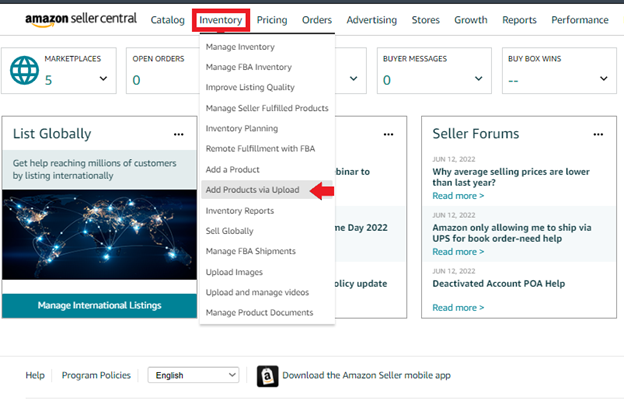Select Manage FBA Inventory menu entry
Viewport: 624px width, 411px height.
(249, 67)
